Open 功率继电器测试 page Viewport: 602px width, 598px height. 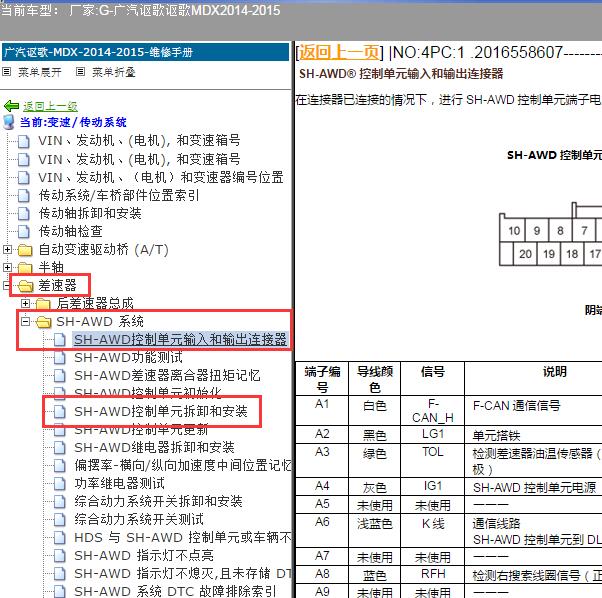[119, 484]
